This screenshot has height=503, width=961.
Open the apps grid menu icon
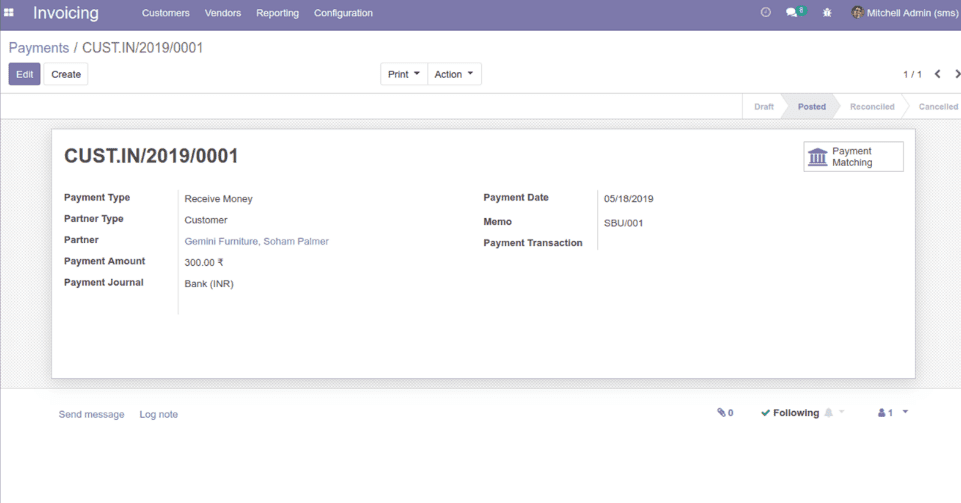coord(9,12)
